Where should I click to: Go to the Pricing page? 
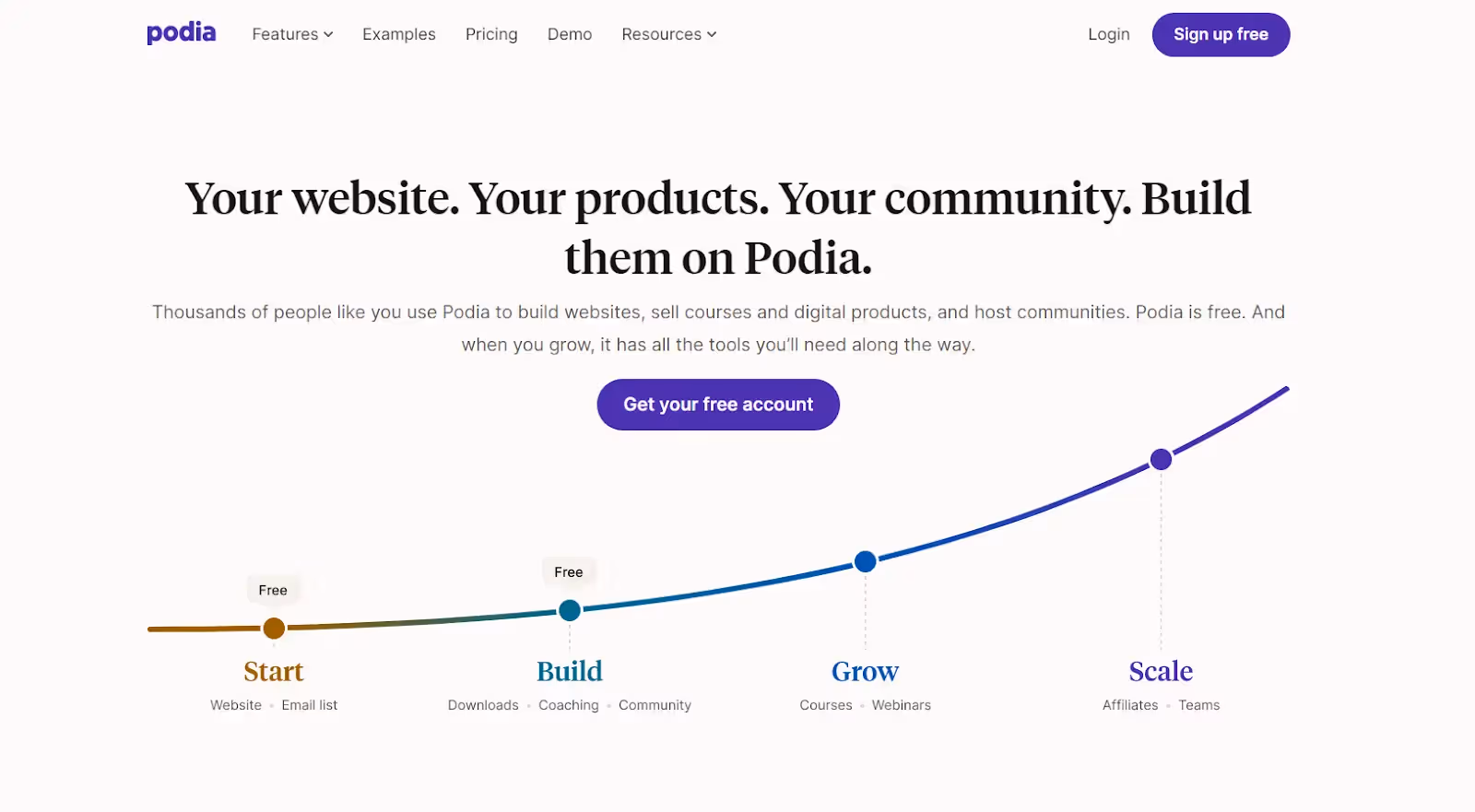click(x=491, y=34)
